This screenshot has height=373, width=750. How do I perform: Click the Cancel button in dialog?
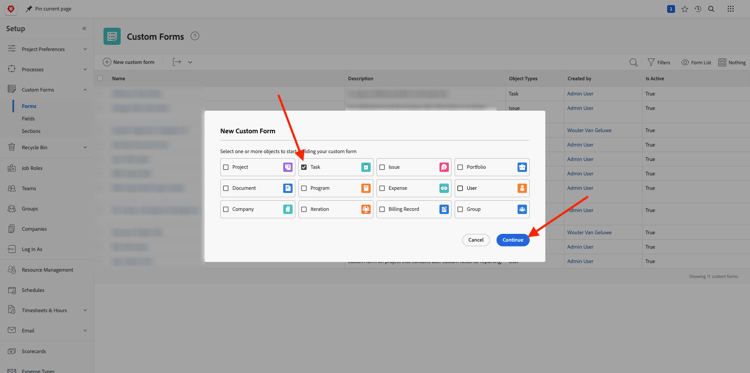tap(476, 240)
